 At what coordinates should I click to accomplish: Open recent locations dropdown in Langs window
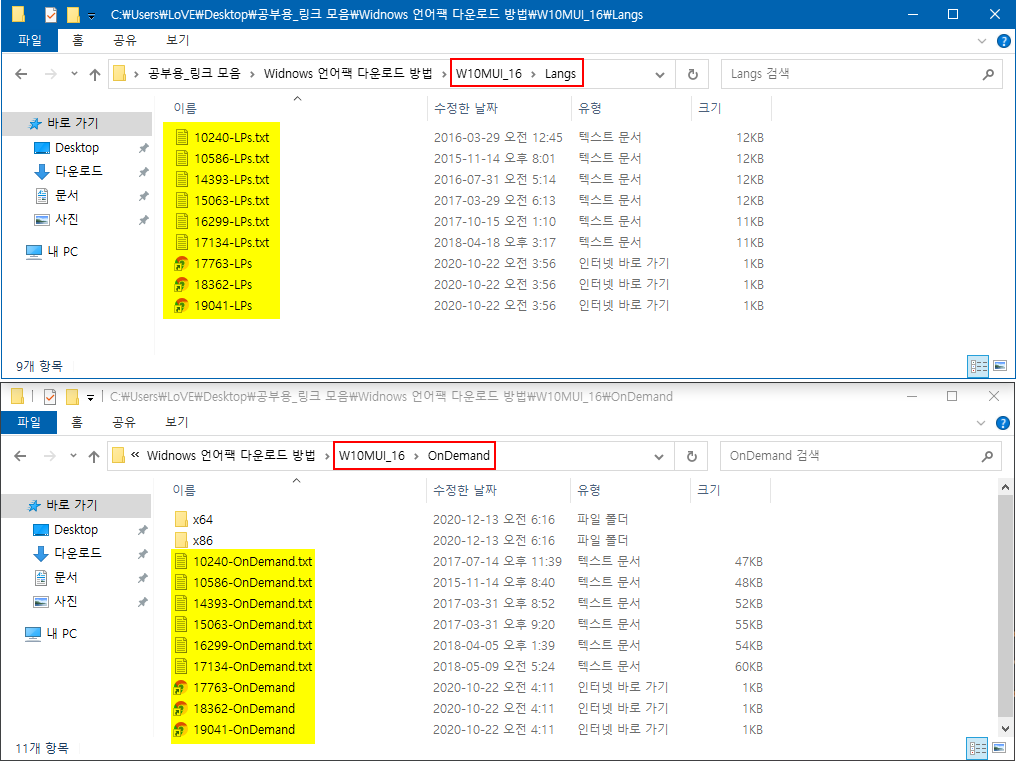coord(74,74)
